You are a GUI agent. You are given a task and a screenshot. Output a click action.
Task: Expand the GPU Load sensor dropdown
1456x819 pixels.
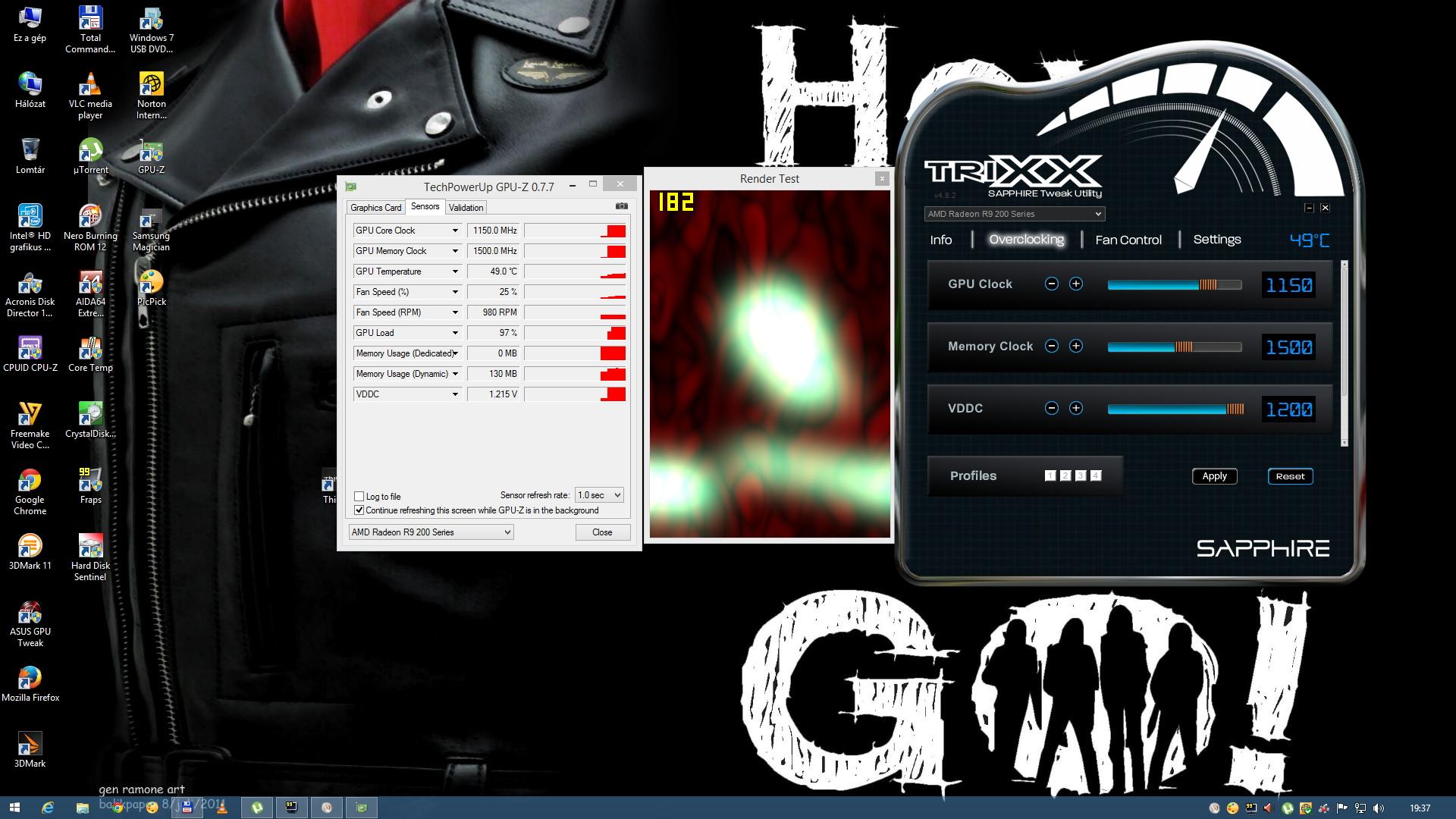pyautogui.click(x=455, y=333)
